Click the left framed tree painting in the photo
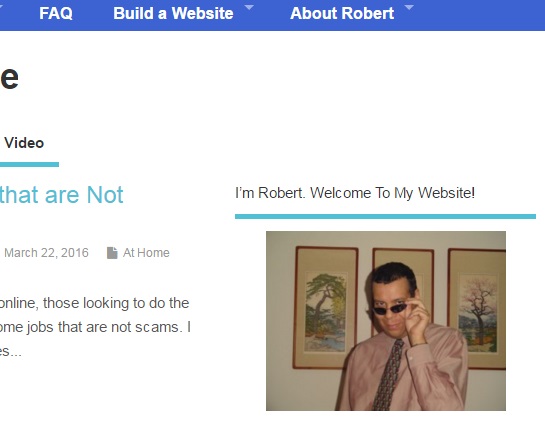This screenshot has height=436, width=545. (325, 307)
